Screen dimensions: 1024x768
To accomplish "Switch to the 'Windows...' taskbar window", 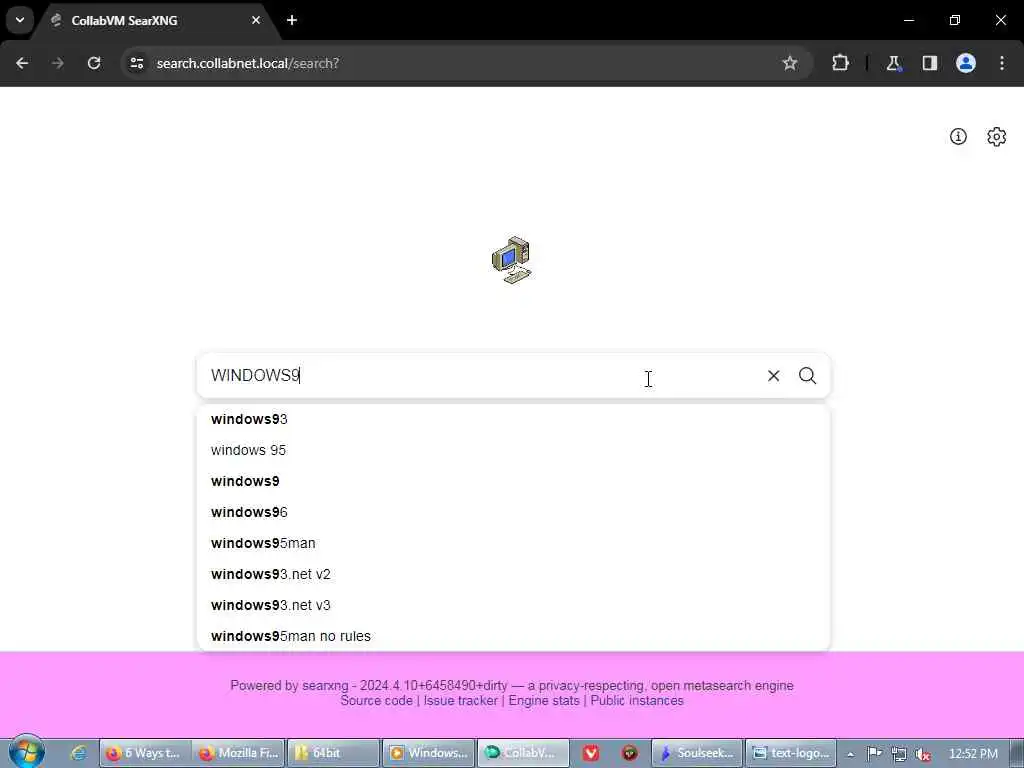I will tap(428, 753).
